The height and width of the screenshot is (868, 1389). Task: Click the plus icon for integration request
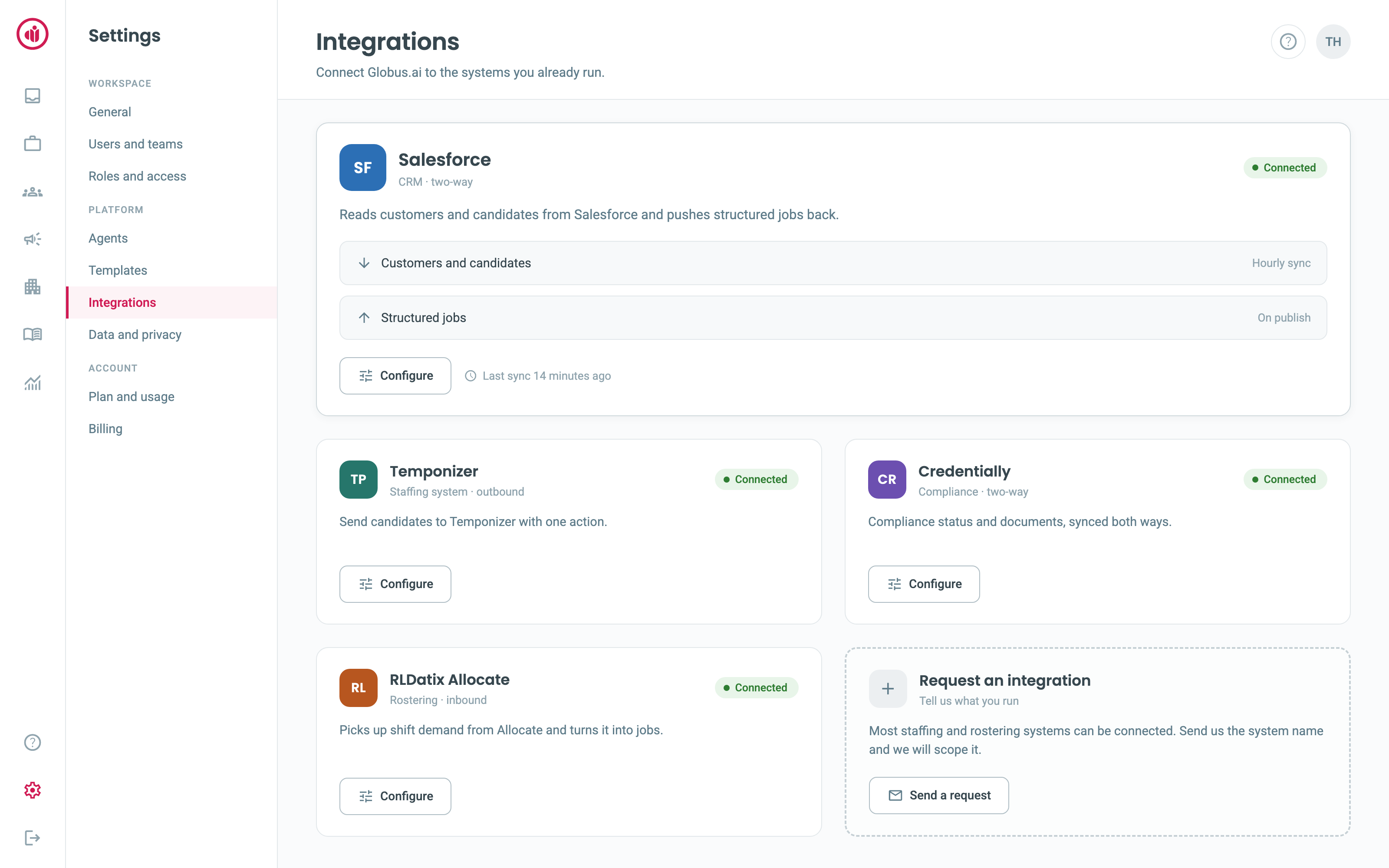pyautogui.click(x=887, y=688)
